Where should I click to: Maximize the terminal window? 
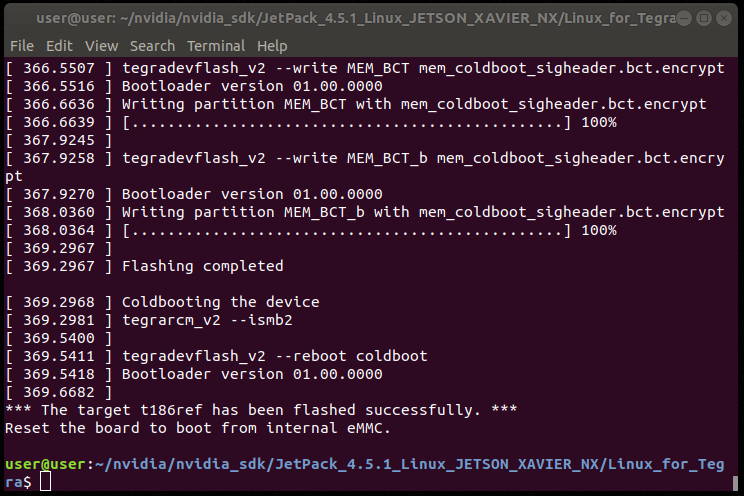(704, 19)
